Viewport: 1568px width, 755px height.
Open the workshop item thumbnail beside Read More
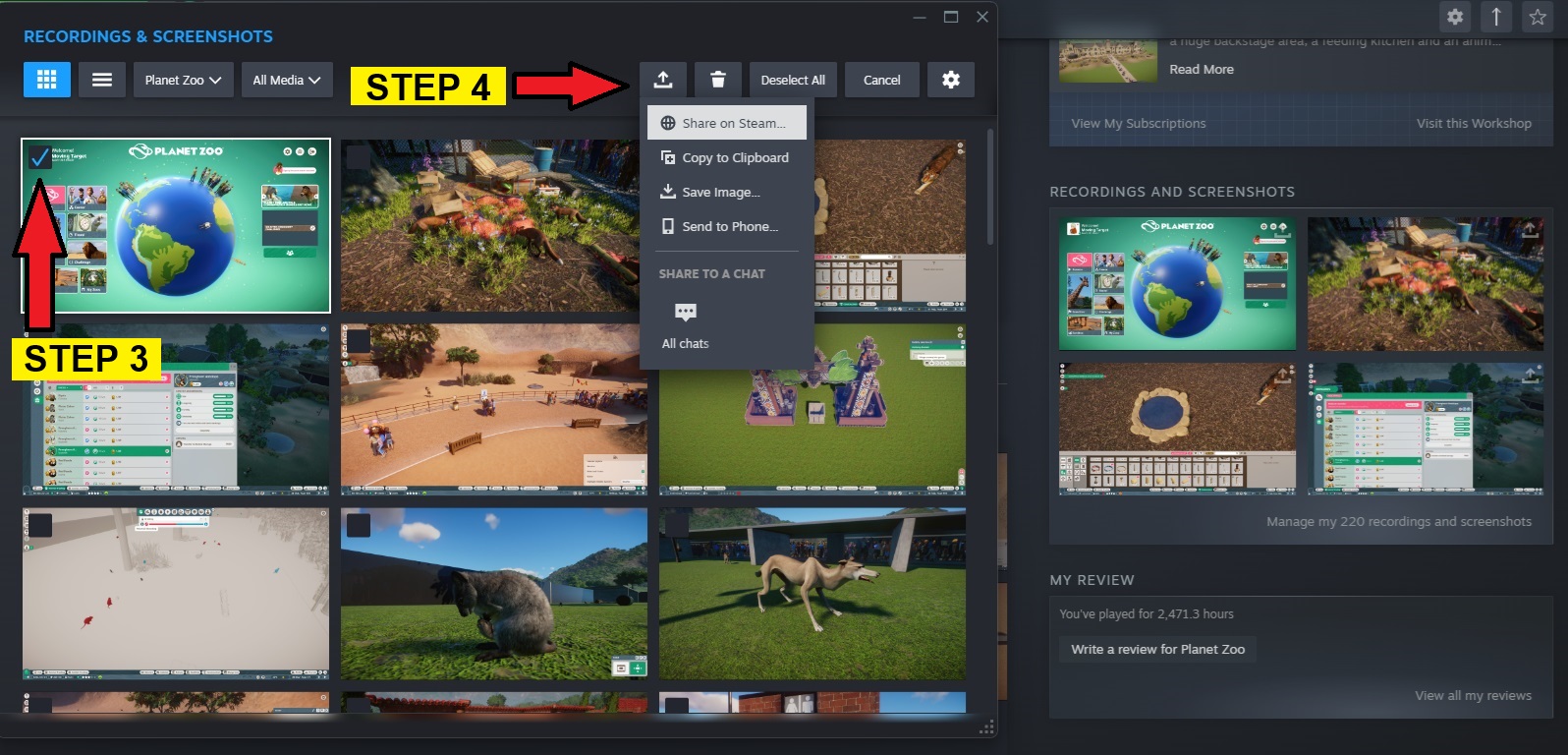[x=1108, y=60]
